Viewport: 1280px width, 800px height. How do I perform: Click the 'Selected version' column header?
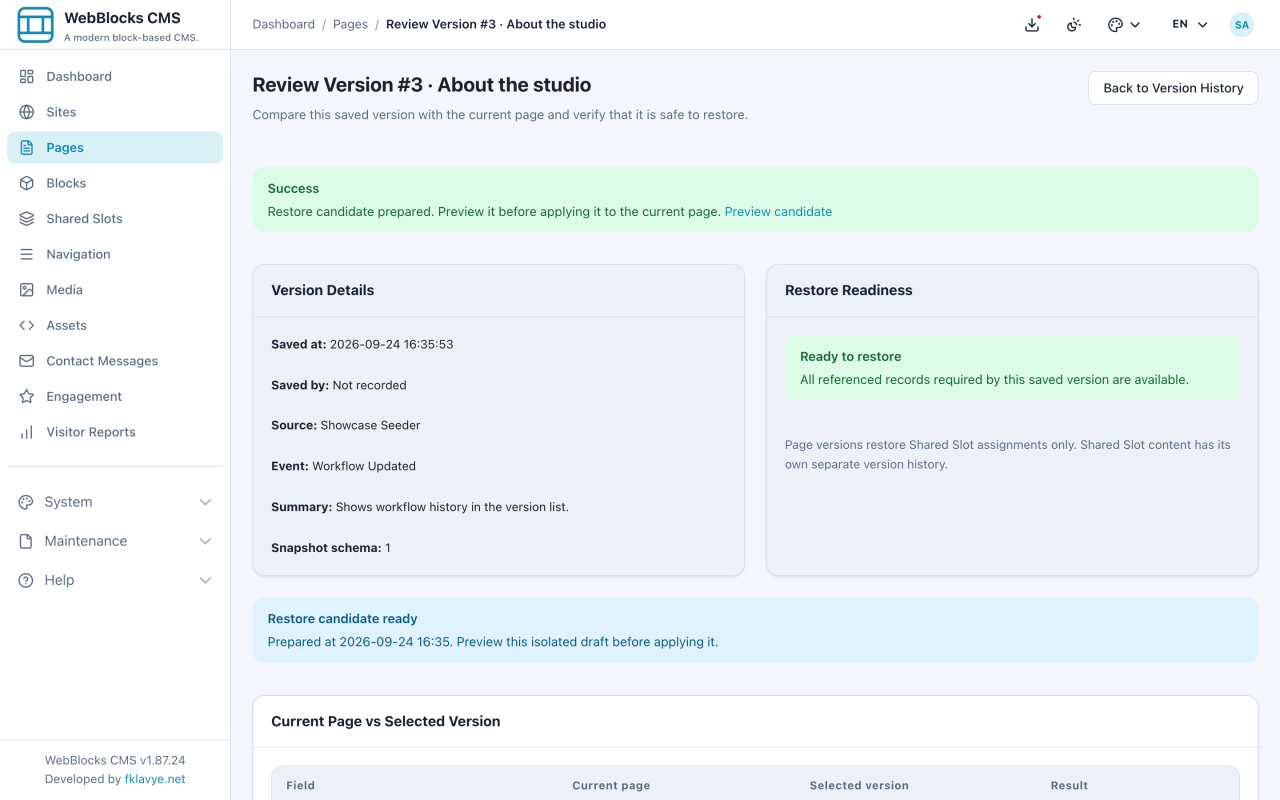859,785
